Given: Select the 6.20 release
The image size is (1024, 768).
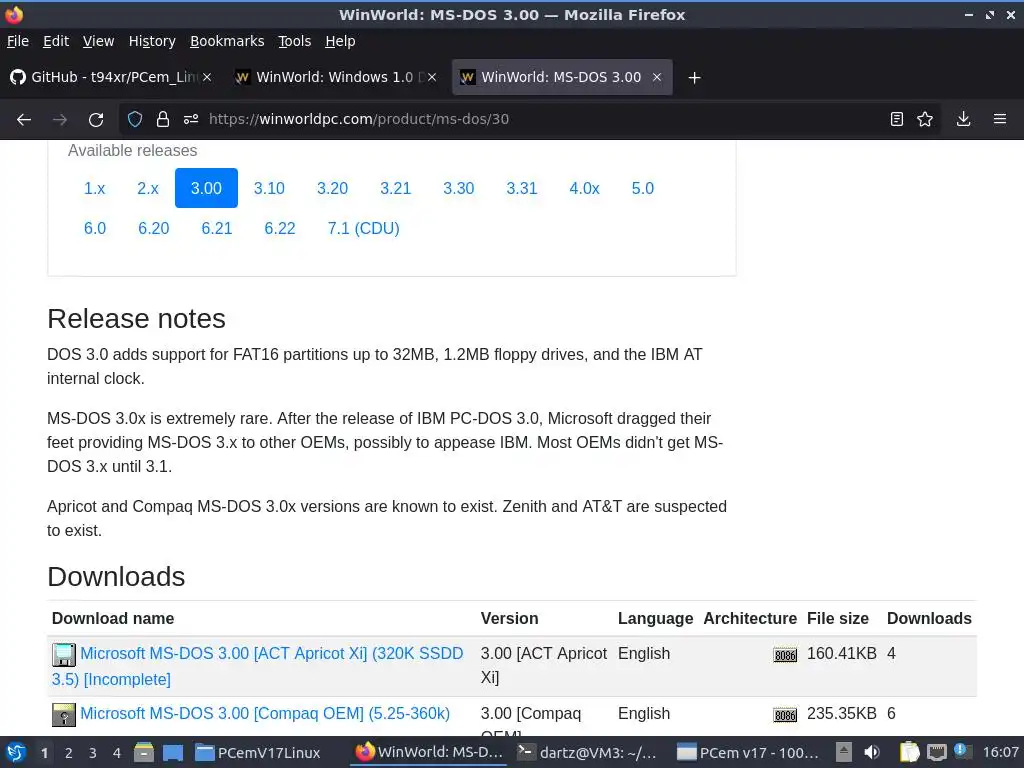Looking at the screenshot, I should [153, 228].
